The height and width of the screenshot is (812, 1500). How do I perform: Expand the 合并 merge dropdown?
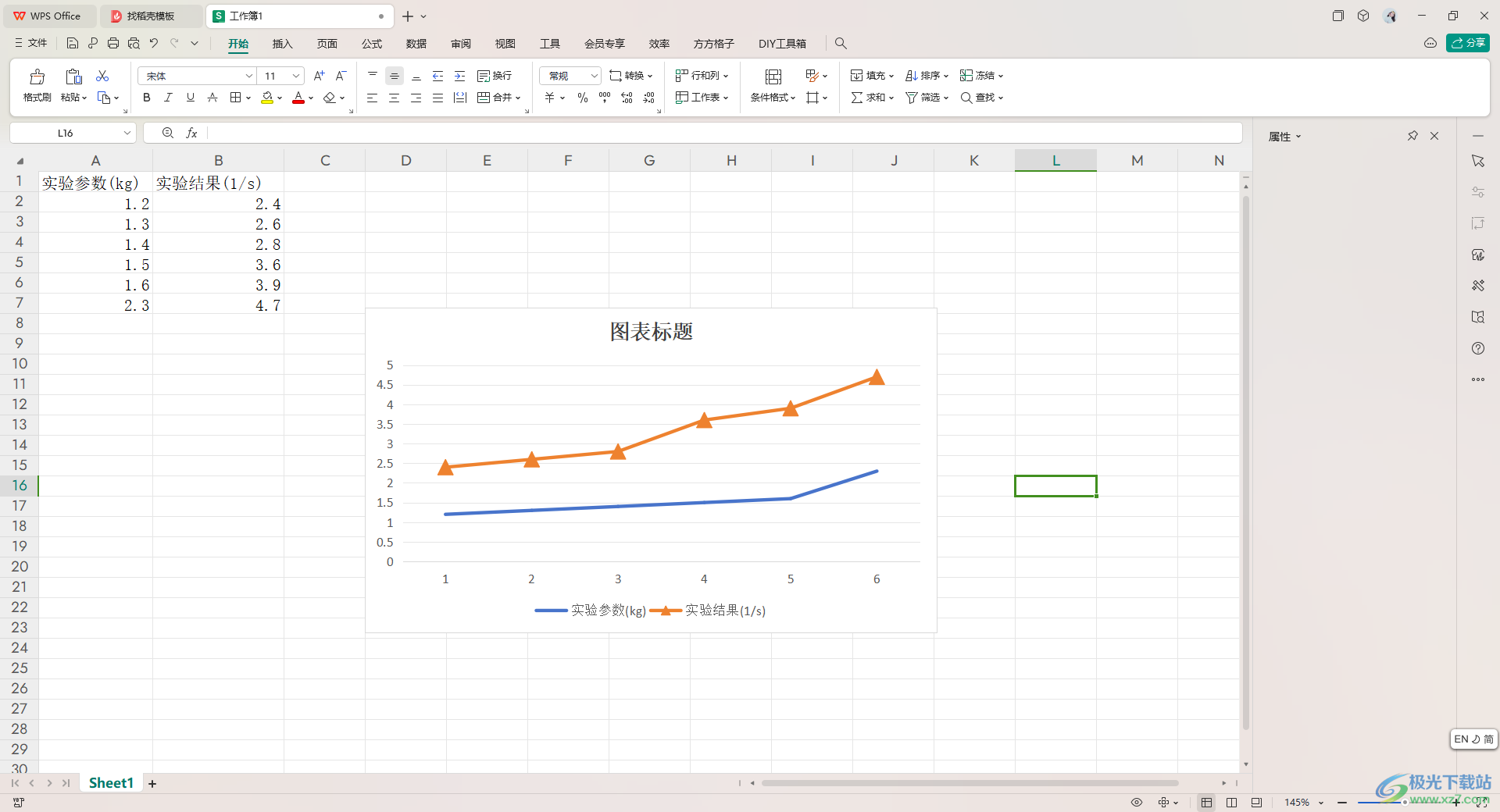(518, 98)
